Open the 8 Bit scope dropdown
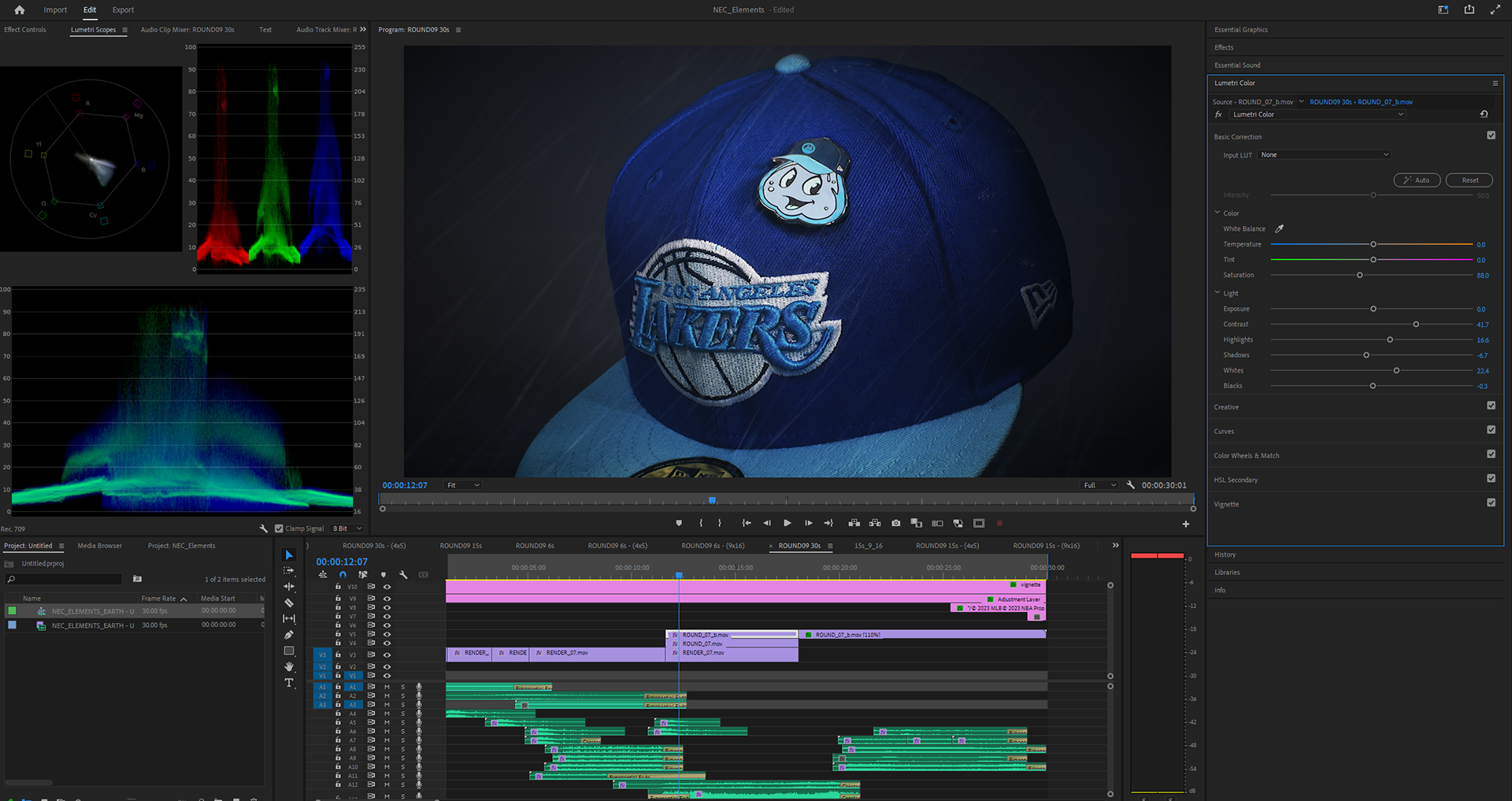 pos(347,528)
